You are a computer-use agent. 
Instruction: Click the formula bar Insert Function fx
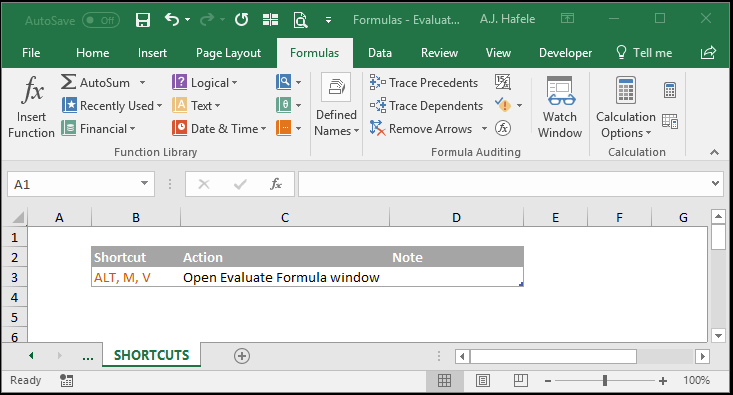pyautogui.click(x=276, y=184)
